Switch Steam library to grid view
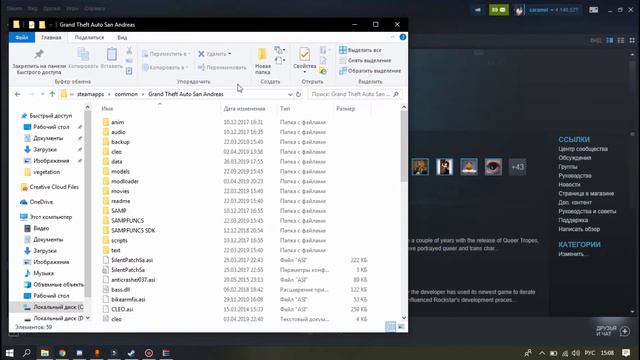Image resolution: width=640 pixels, height=360 pixels. click(632, 40)
